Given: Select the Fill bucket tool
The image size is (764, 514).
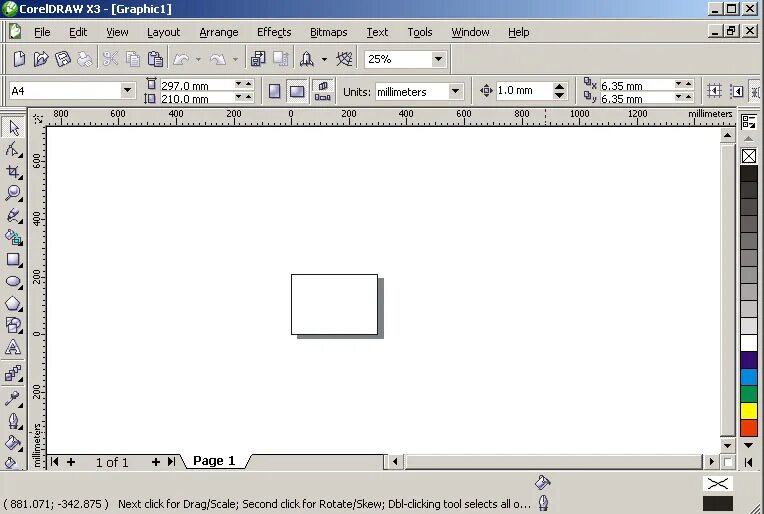Looking at the screenshot, I should 13,442.
